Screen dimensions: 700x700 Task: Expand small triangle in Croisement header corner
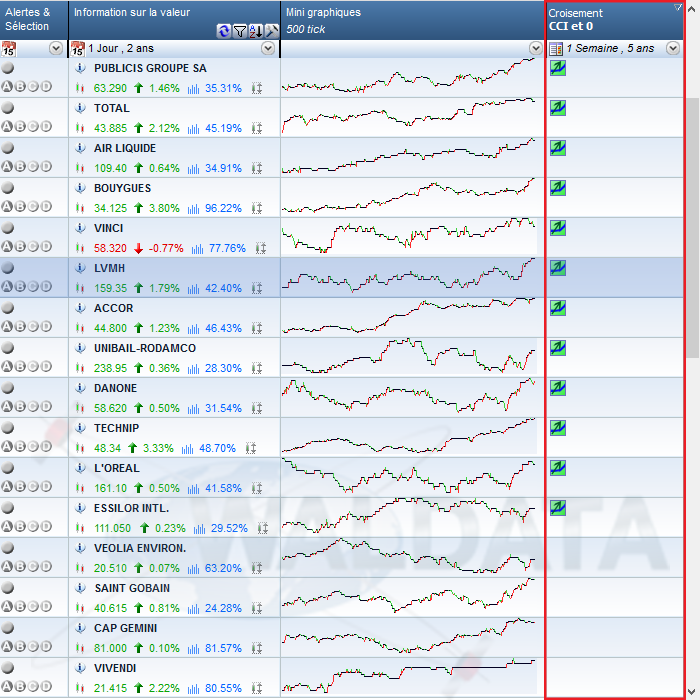coord(678,7)
